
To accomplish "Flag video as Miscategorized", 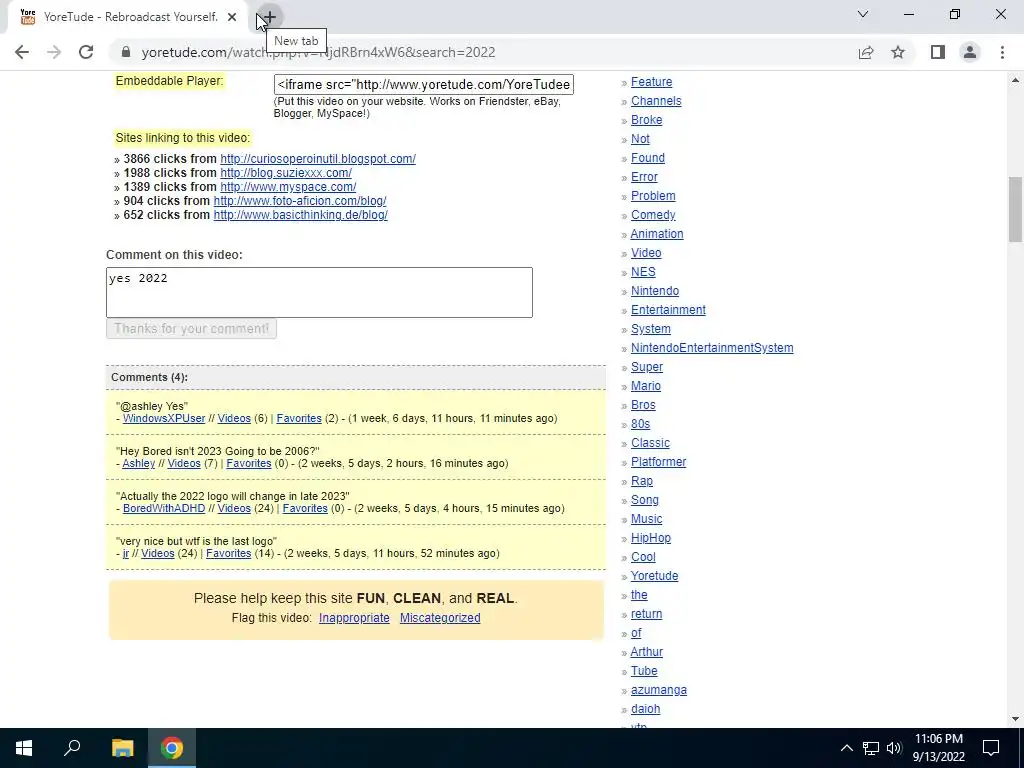I will tap(440, 618).
